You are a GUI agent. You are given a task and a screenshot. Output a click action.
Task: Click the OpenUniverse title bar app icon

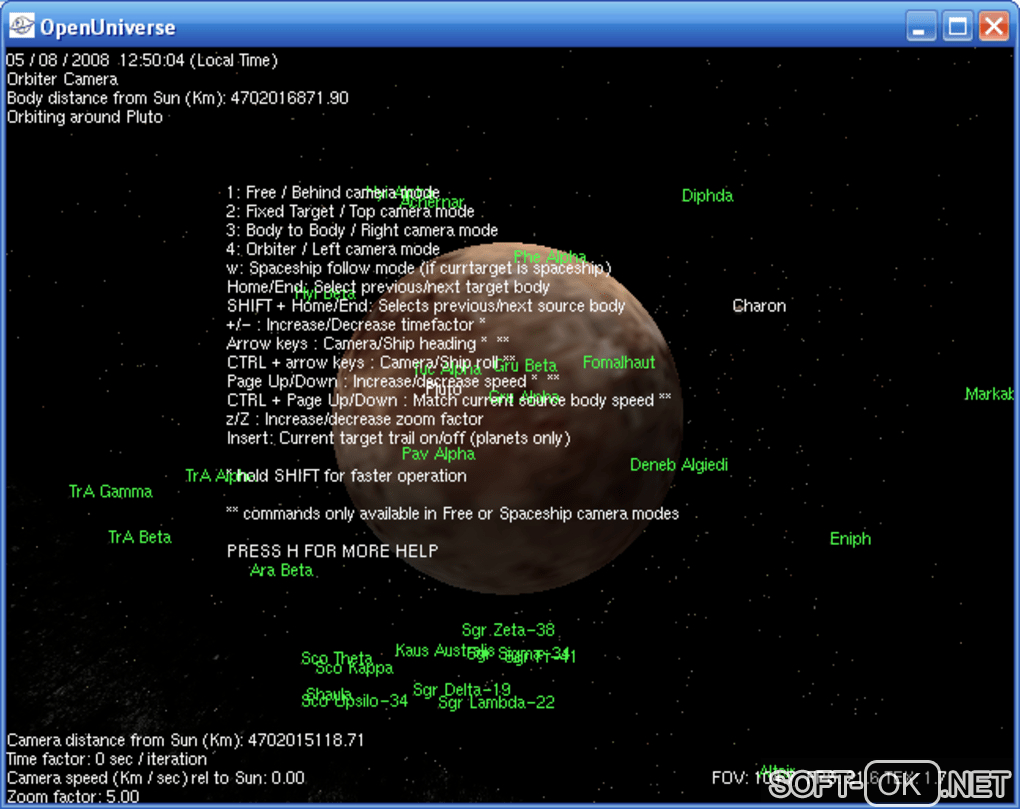tap(21, 27)
